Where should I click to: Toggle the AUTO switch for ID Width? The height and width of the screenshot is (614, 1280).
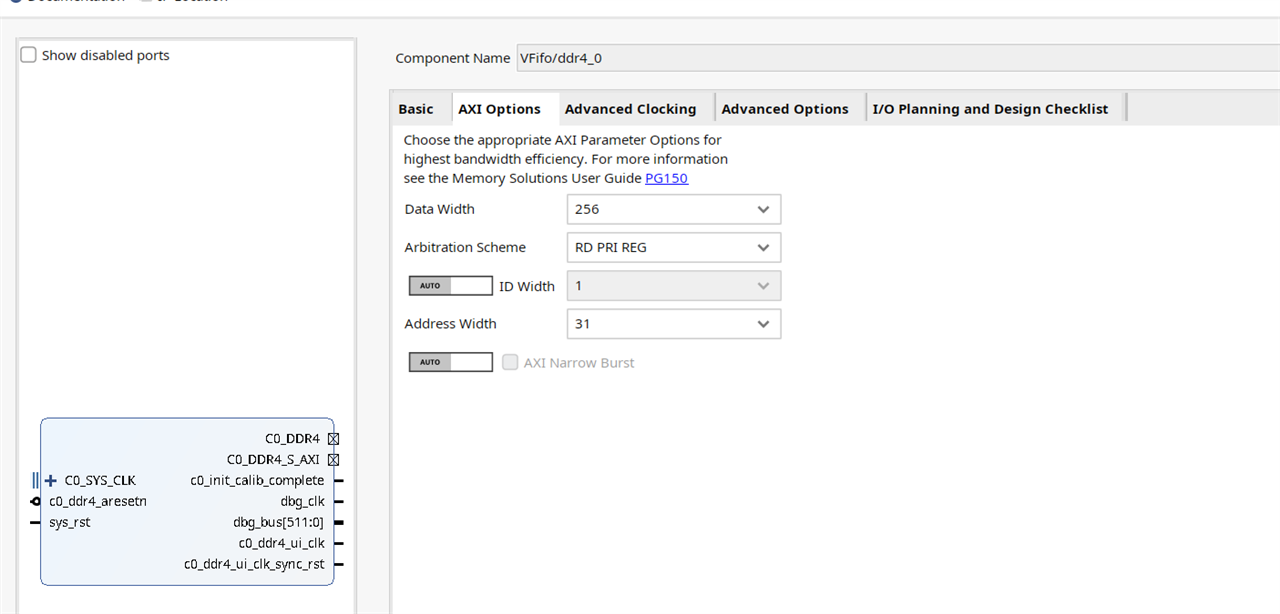click(451, 286)
